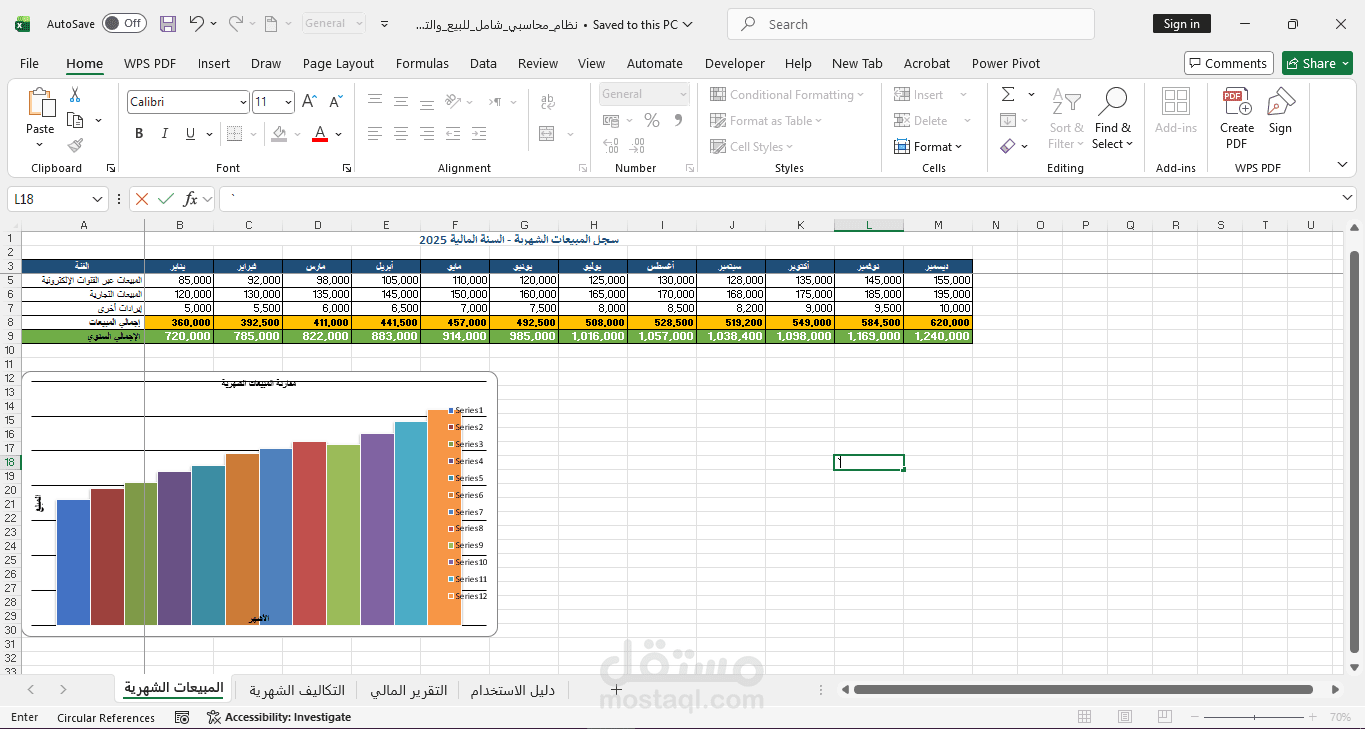Increase font size with larger A icon
The height and width of the screenshot is (729, 1365).
[x=309, y=102]
